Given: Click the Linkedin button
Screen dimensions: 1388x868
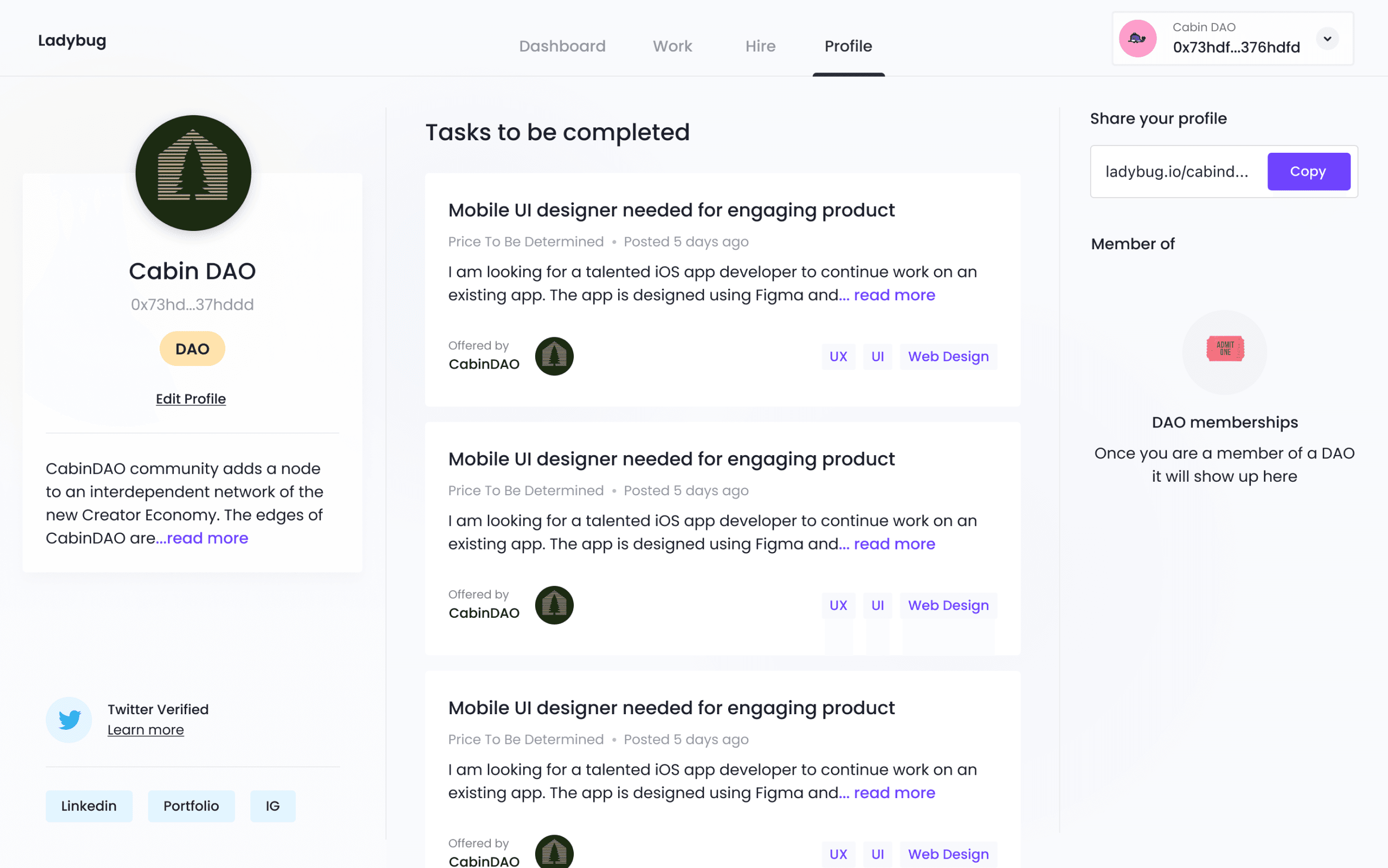Looking at the screenshot, I should pos(89,805).
